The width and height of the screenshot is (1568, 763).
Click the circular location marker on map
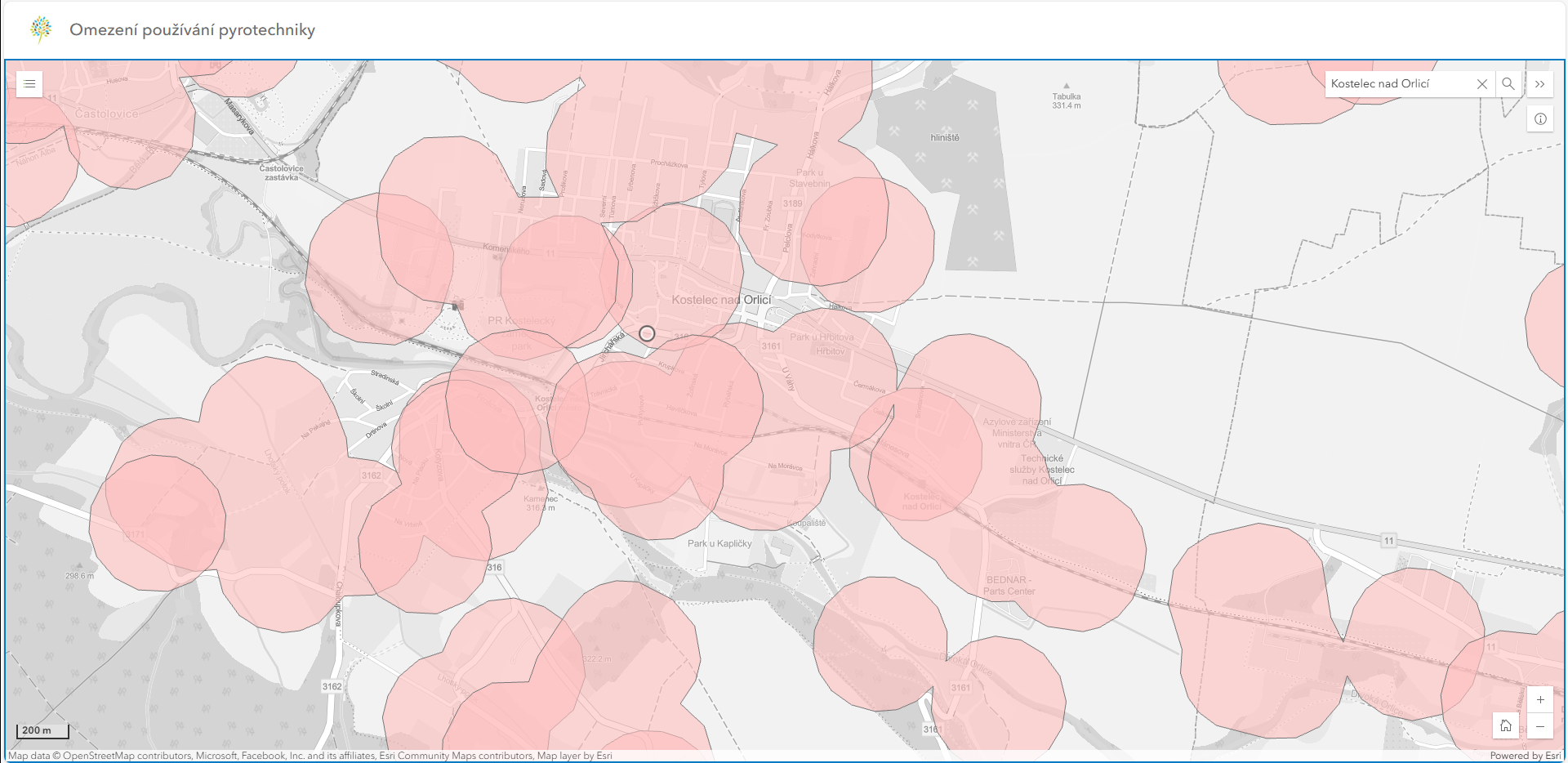(647, 333)
